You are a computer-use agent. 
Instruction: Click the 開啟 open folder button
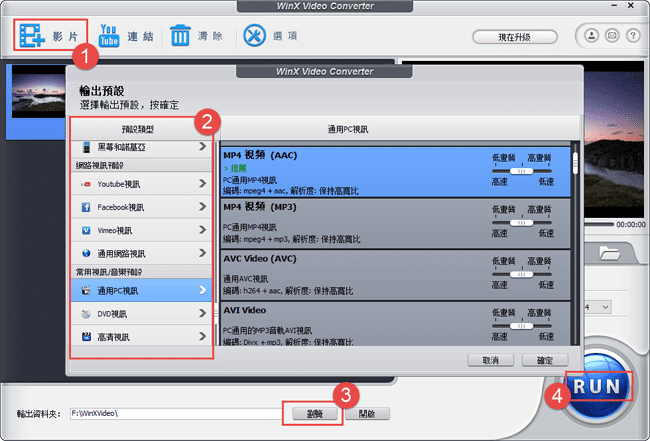click(367, 413)
